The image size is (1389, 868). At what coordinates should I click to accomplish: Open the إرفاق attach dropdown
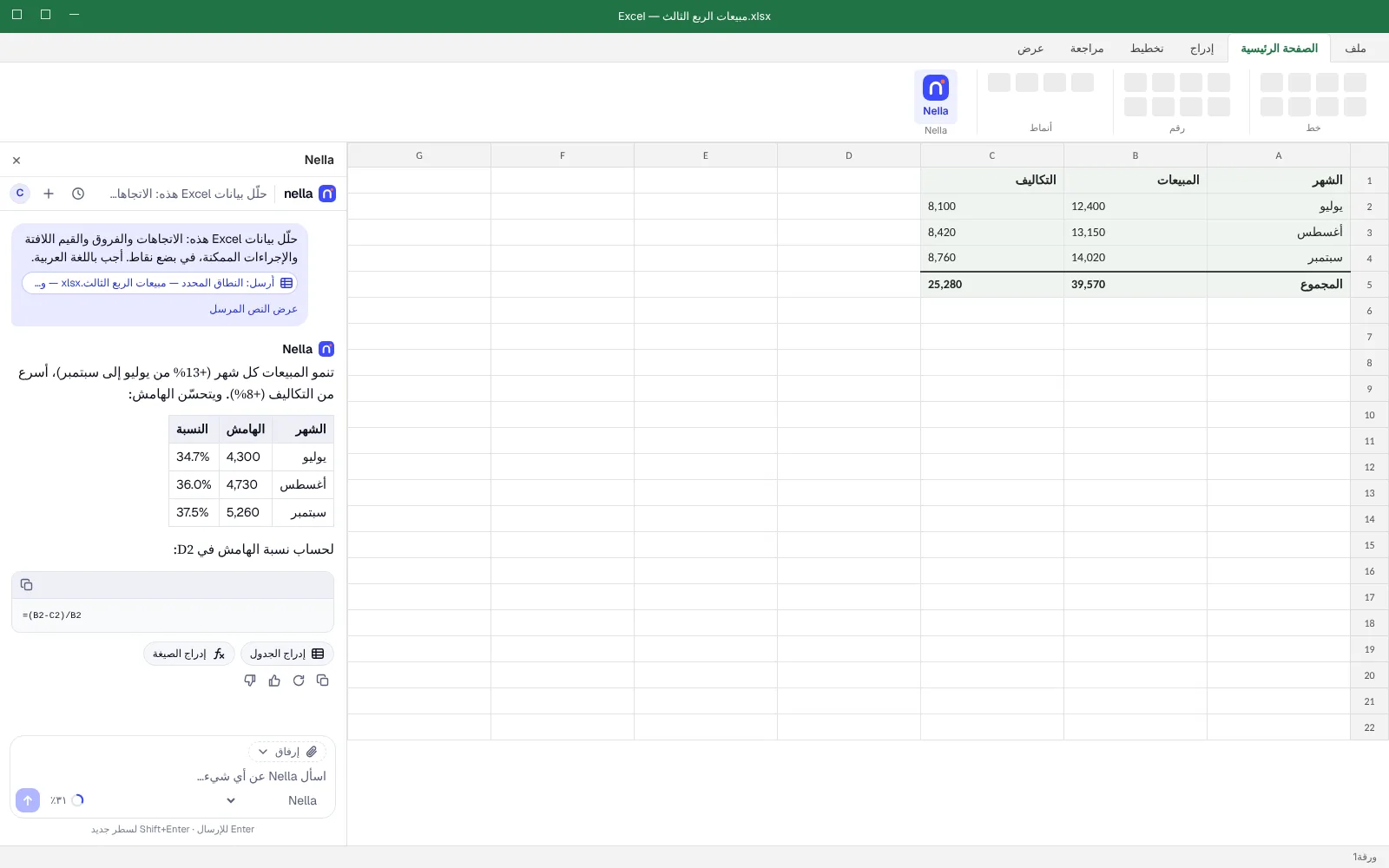click(287, 752)
